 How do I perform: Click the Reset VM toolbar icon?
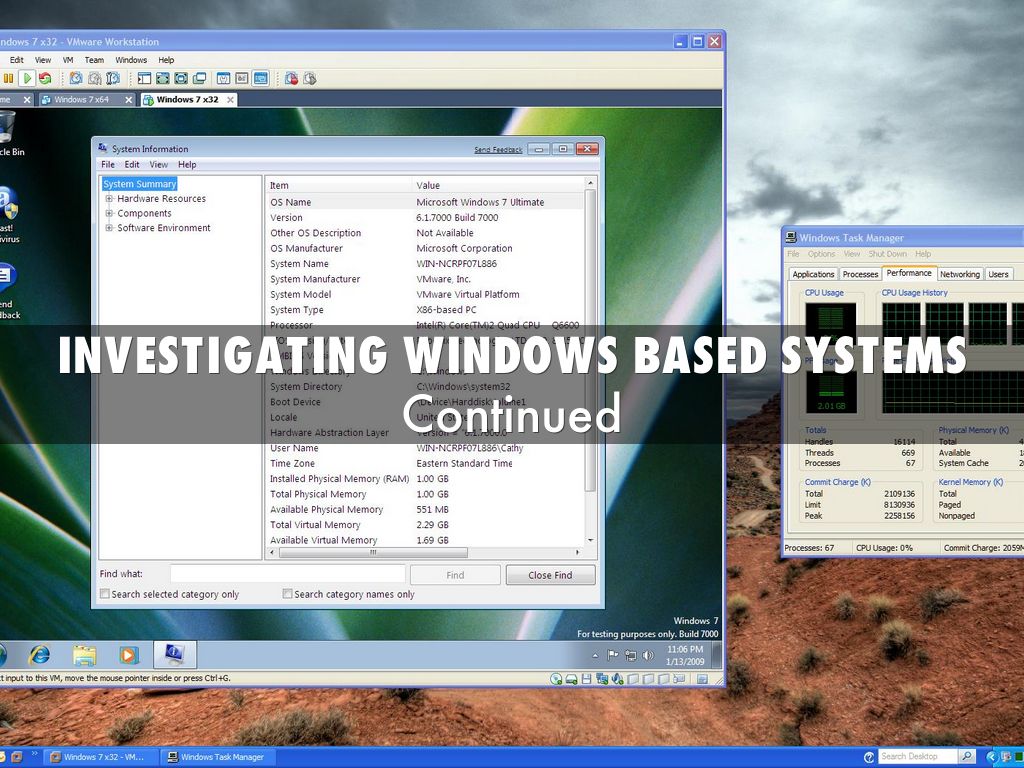[x=45, y=78]
